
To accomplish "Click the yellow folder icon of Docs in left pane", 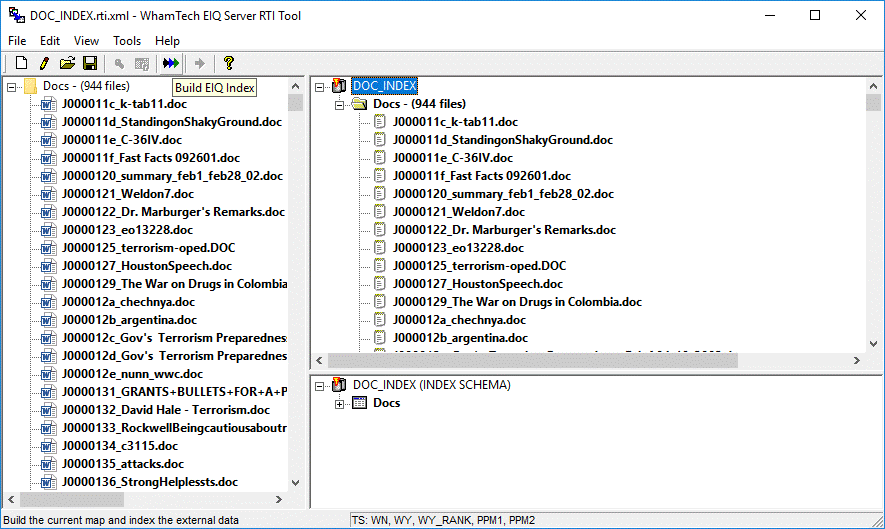I will click(30, 86).
